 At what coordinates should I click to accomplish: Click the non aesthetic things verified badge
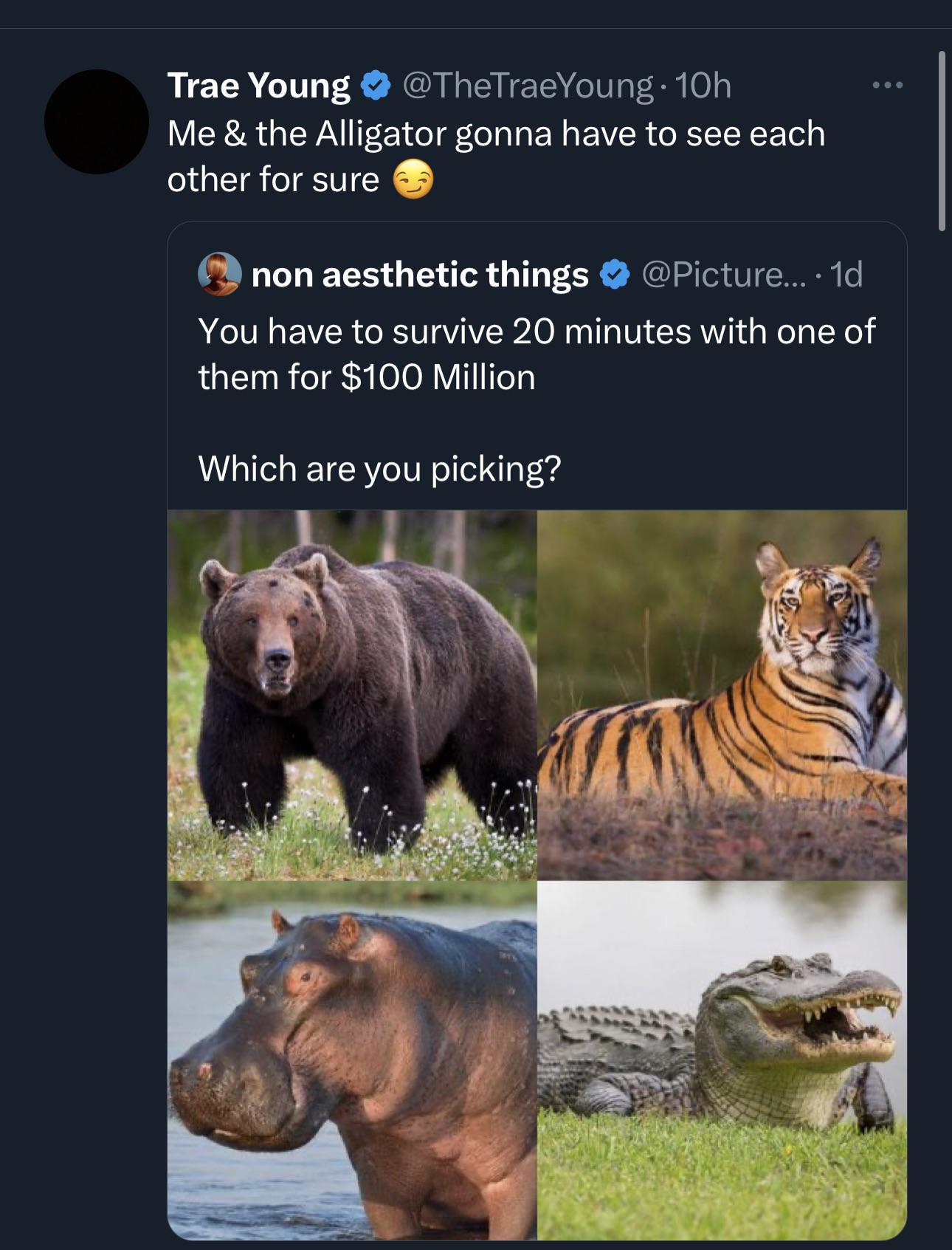point(614,275)
